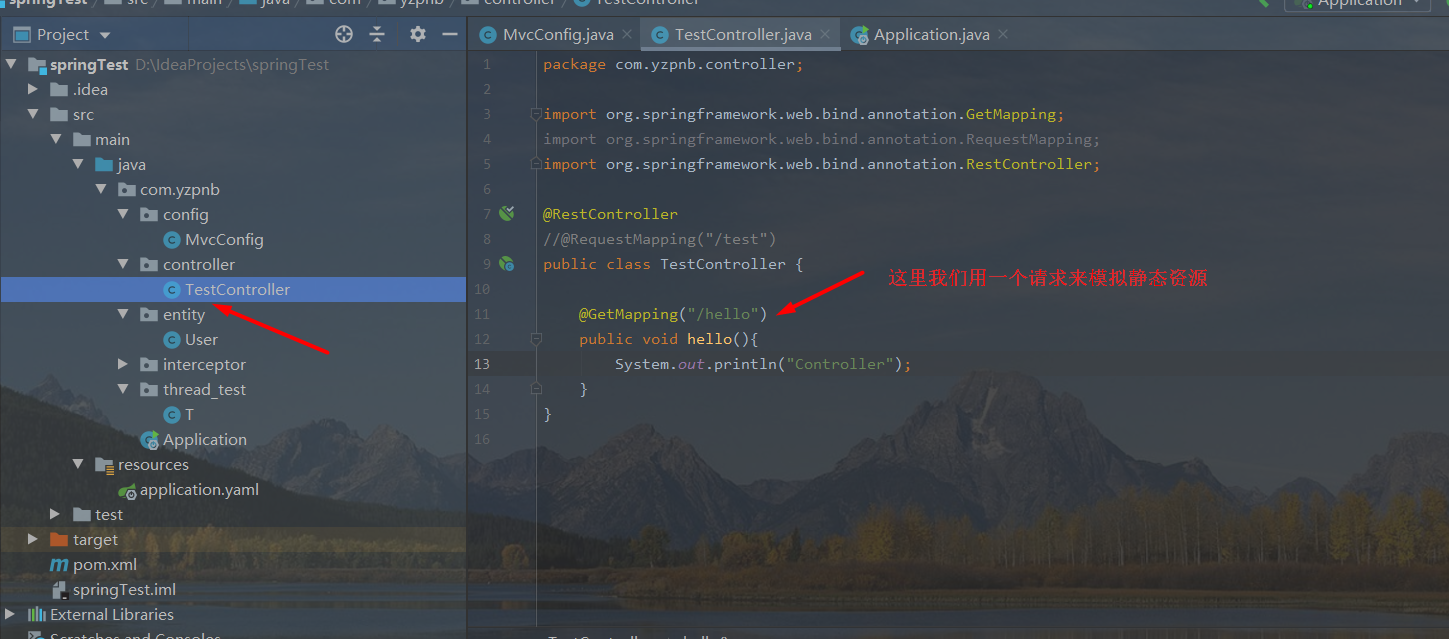Expand the target folder
The height and width of the screenshot is (639, 1449).
(x=34, y=540)
